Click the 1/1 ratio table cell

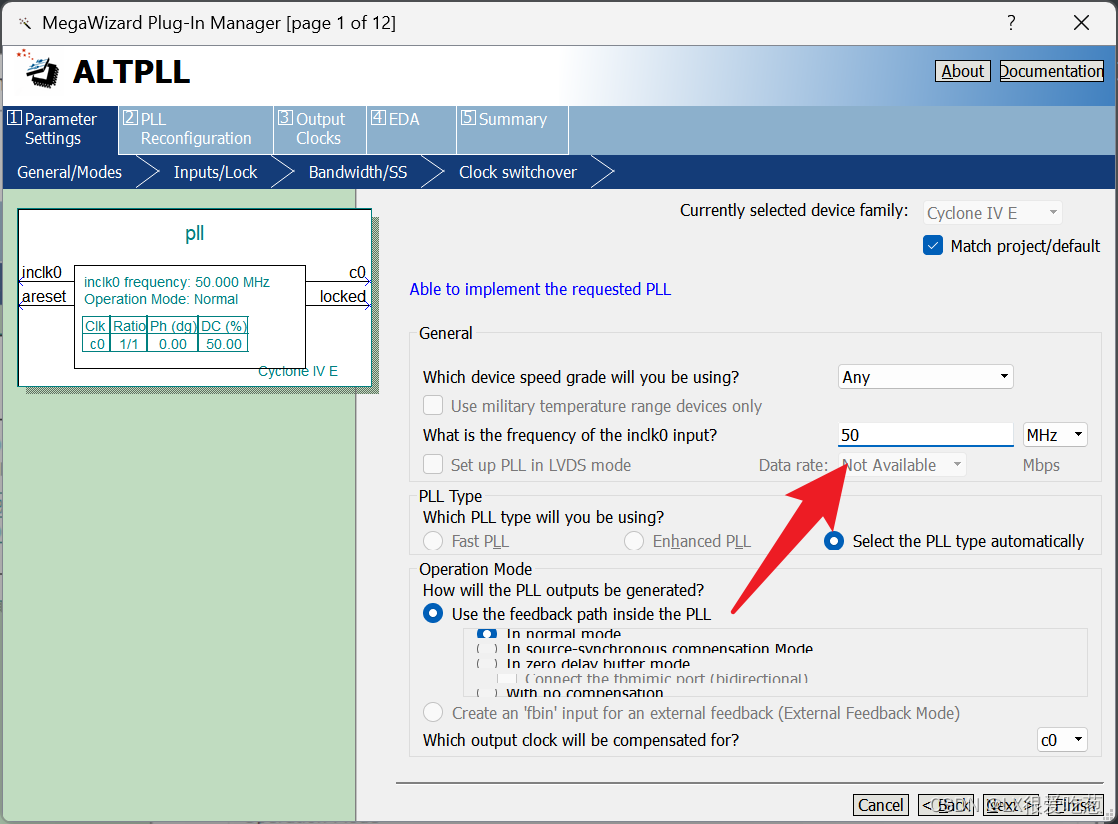pyautogui.click(x=129, y=344)
